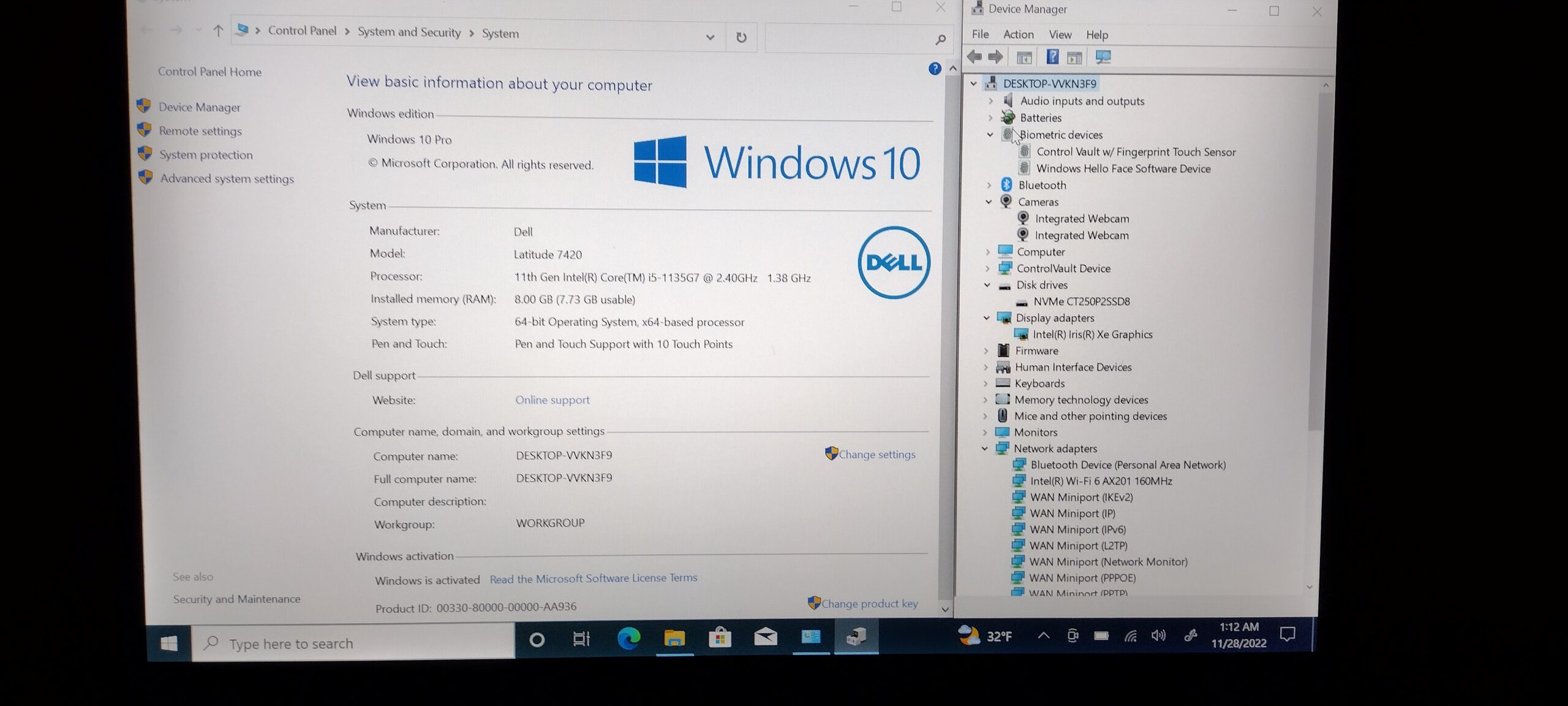Open the Windows Start button

pos(169,643)
